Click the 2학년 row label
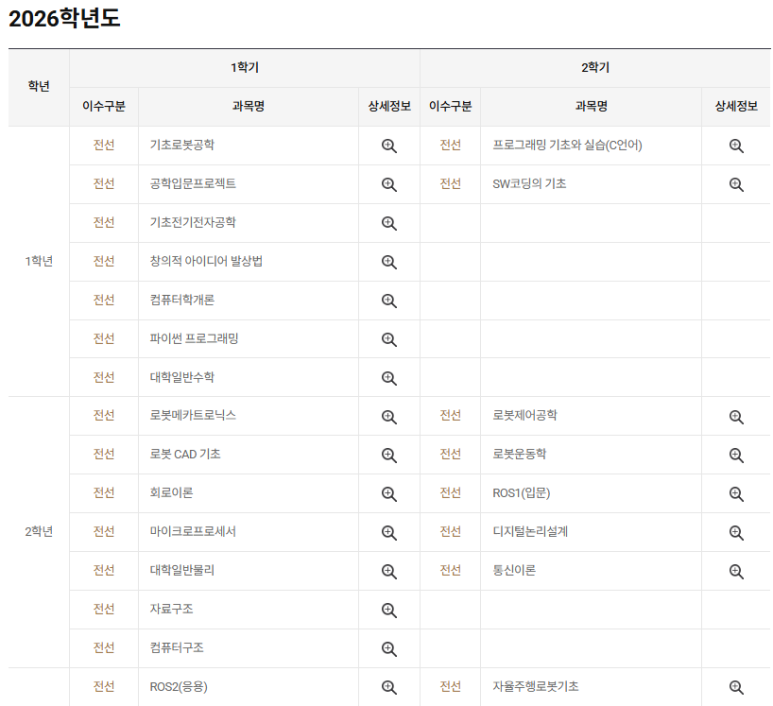The image size is (773, 706). (x=39, y=531)
